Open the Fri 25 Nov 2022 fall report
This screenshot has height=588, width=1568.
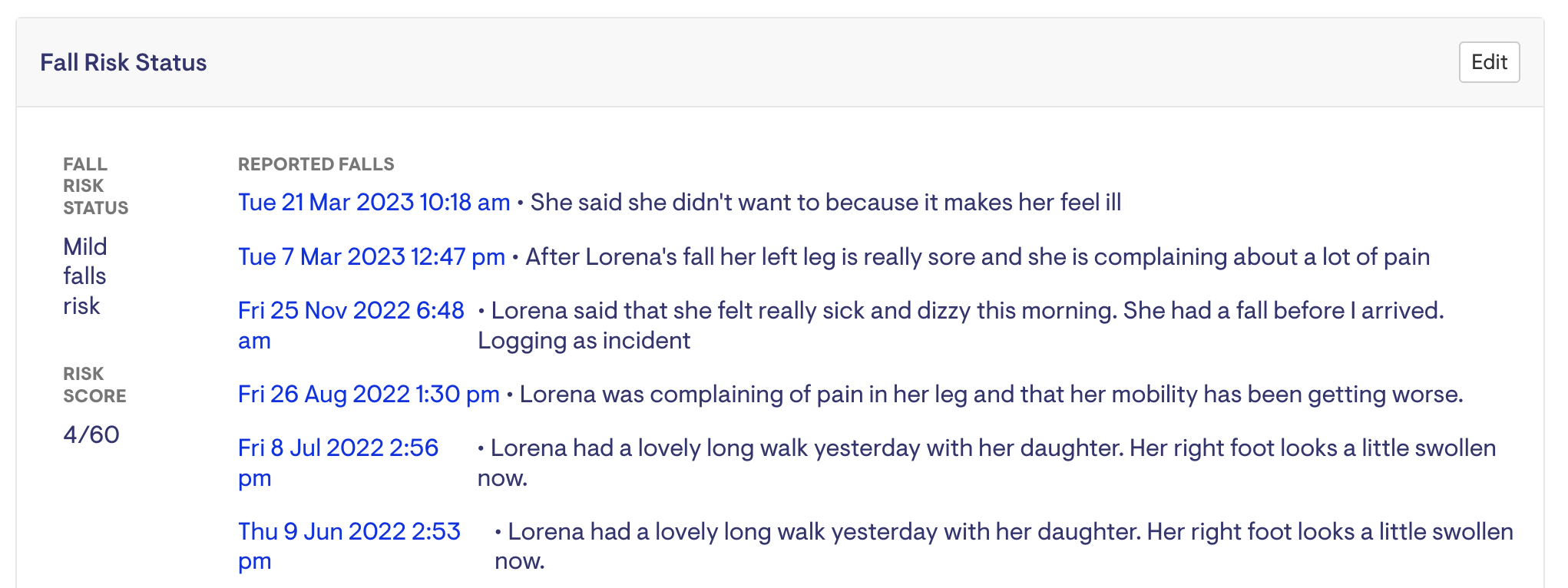[x=350, y=311]
